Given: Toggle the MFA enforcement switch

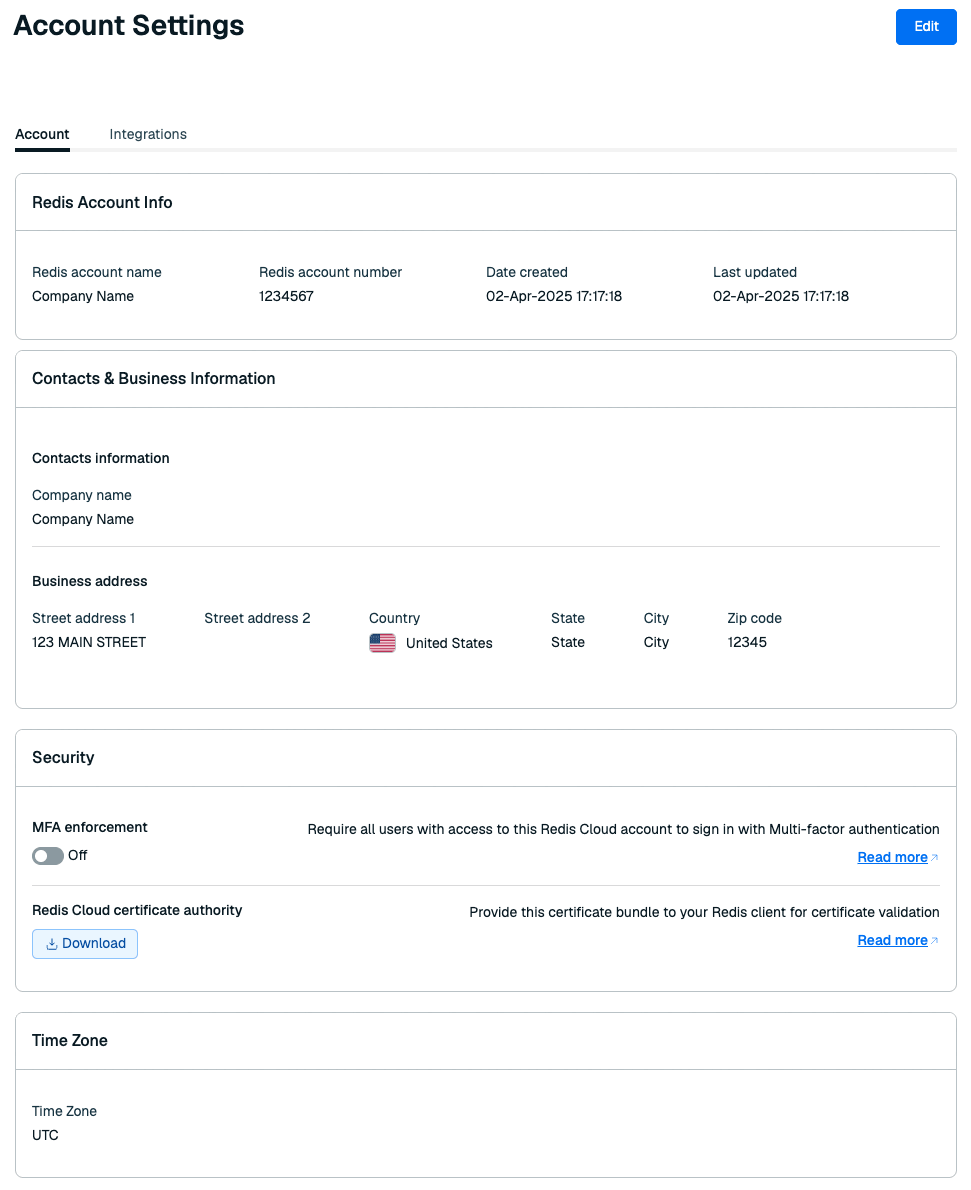Looking at the screenshot, I should [x=48, y=856].
